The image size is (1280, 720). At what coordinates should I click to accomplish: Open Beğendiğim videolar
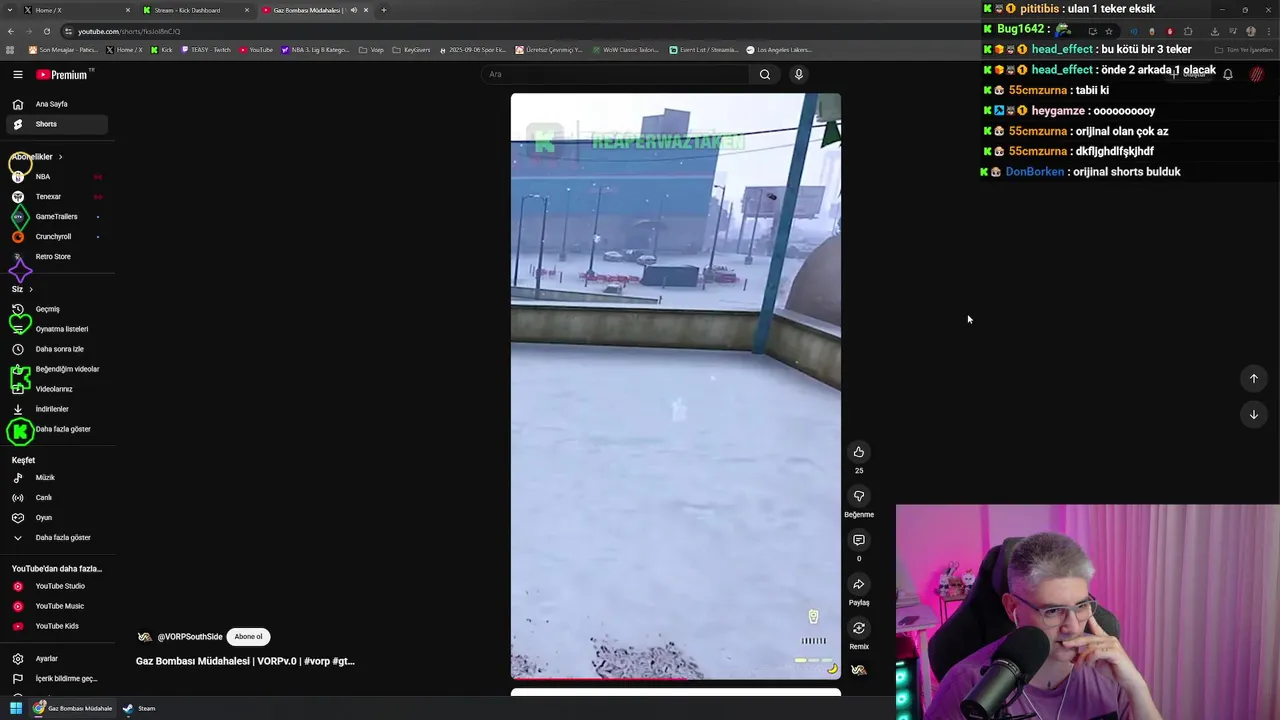click(56, 369)
